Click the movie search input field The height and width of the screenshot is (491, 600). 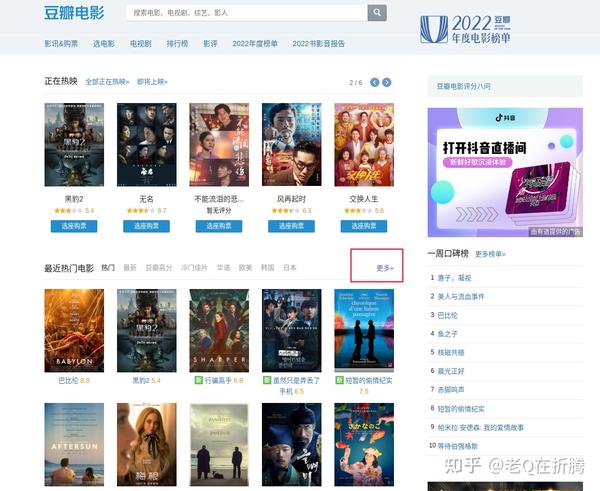click(x=247, y=13)
